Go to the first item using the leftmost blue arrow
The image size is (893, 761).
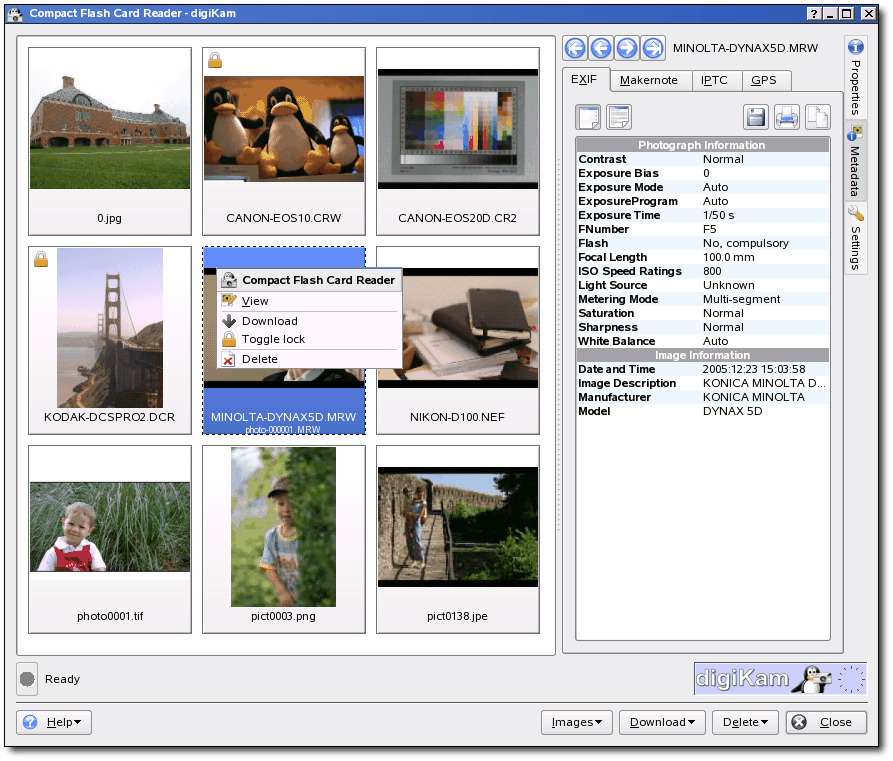pyautogui.click(x=575, y=48)
